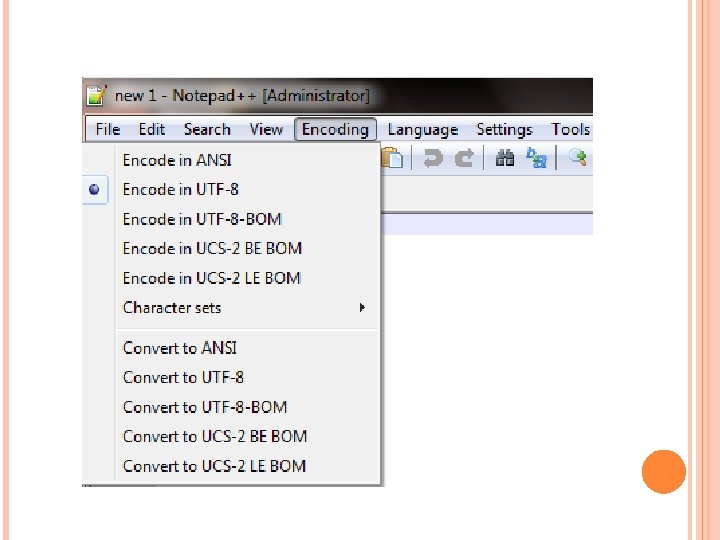Viewport: 720px width, 540px height.
Task: Choose Encode in UCS-2 LE BOM
Action: click(248, 278)
